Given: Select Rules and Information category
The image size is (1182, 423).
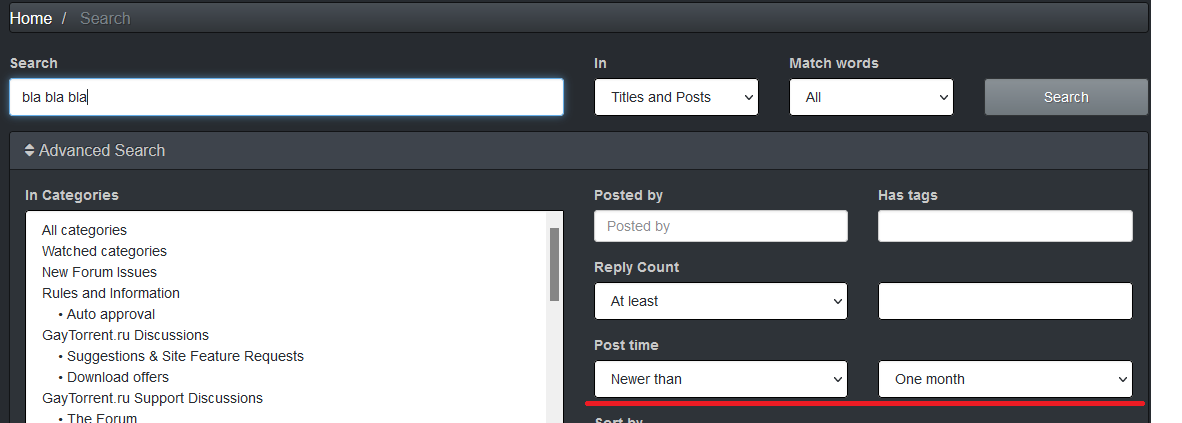Looking at the screenshot, I should pyautogui.click(x=111, y=293).
